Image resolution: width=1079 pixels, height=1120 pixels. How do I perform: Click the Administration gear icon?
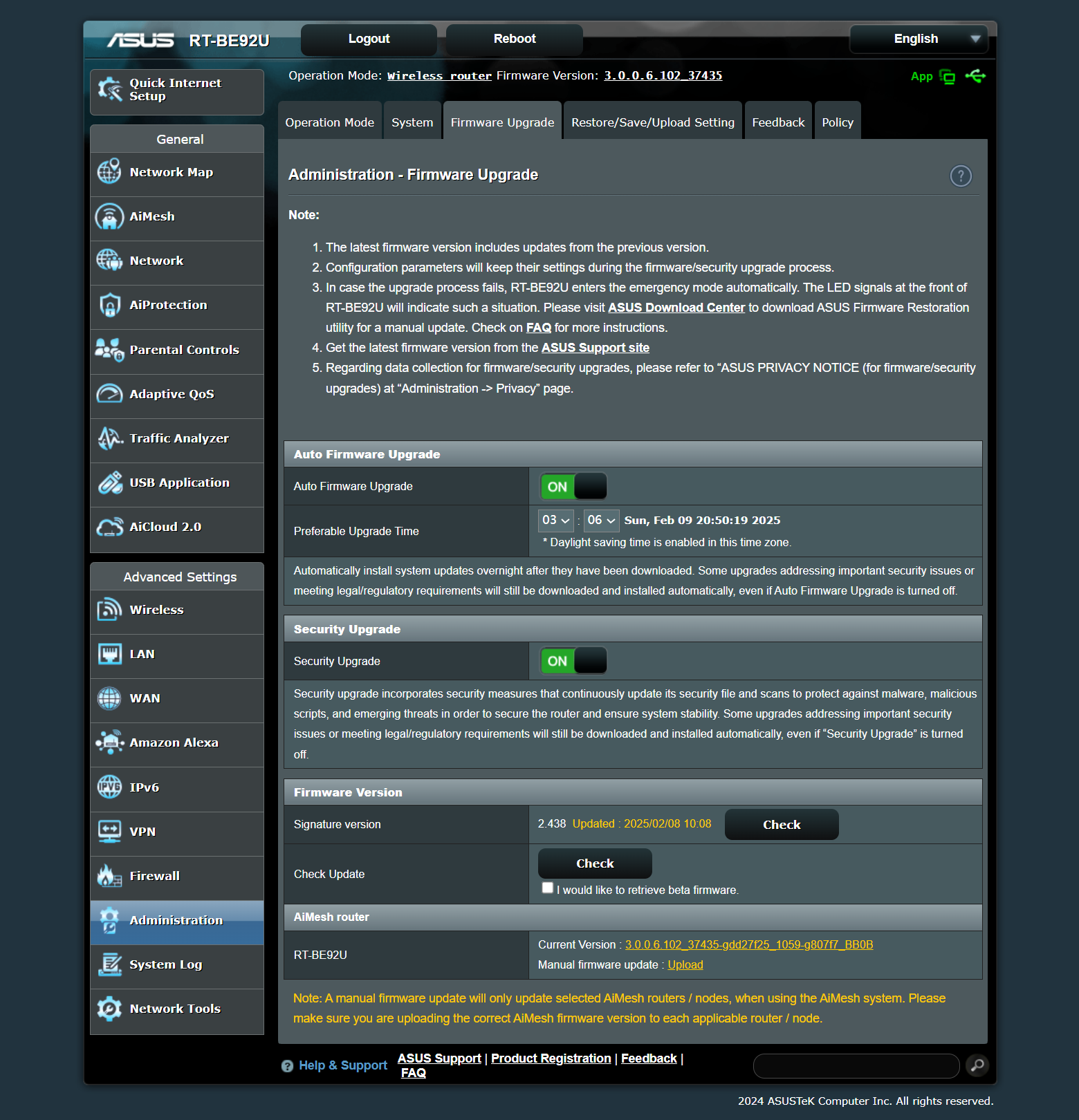pos(109,920)
